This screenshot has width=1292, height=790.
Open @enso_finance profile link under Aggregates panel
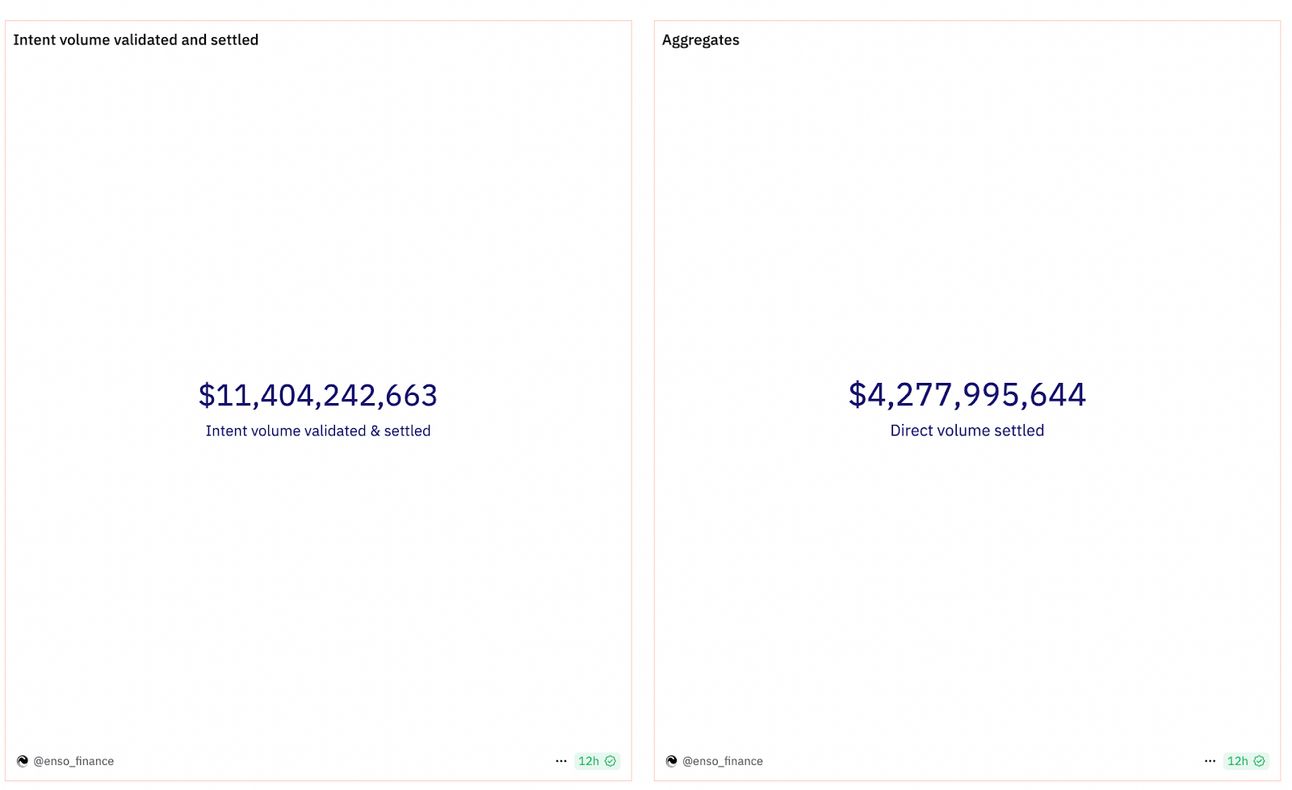tap(723, 761)
